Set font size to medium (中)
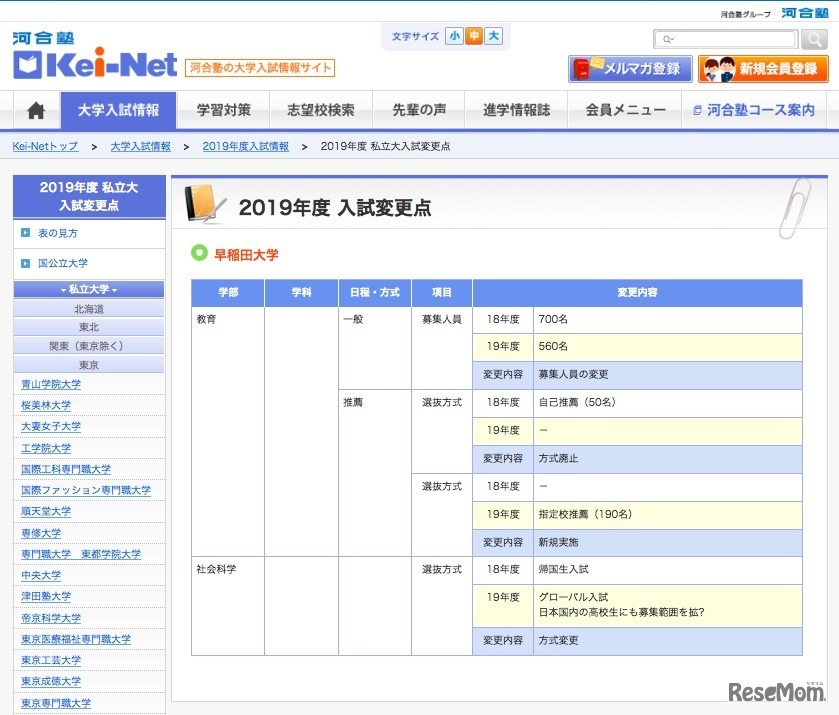 click(x=474, y=36)
